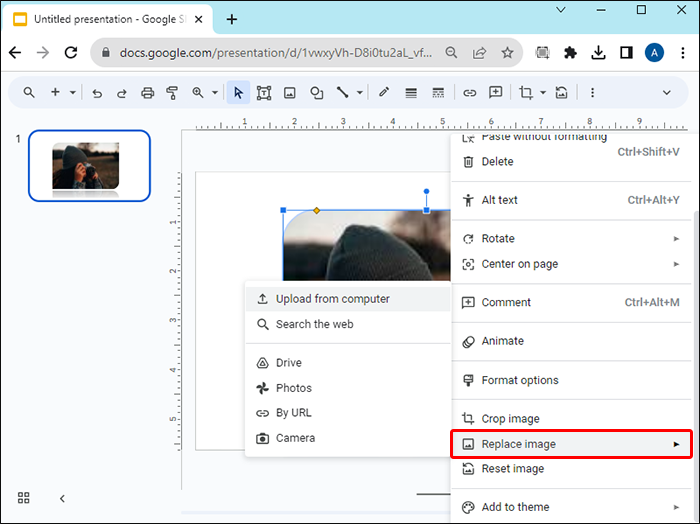This screenshot has width=700, height=524.
Task: Click the insert link toolbar icon
Action: (469, 93)
